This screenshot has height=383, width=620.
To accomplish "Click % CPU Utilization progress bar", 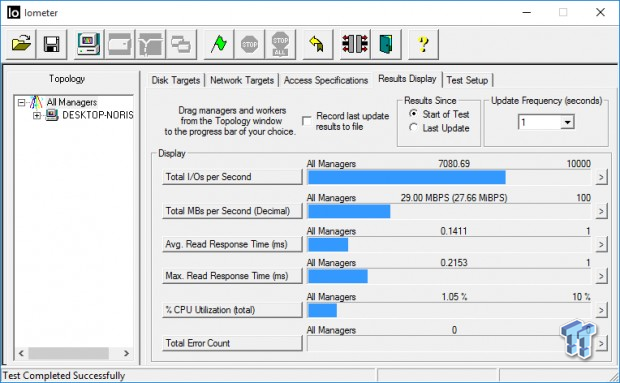I will coord(449,310).
